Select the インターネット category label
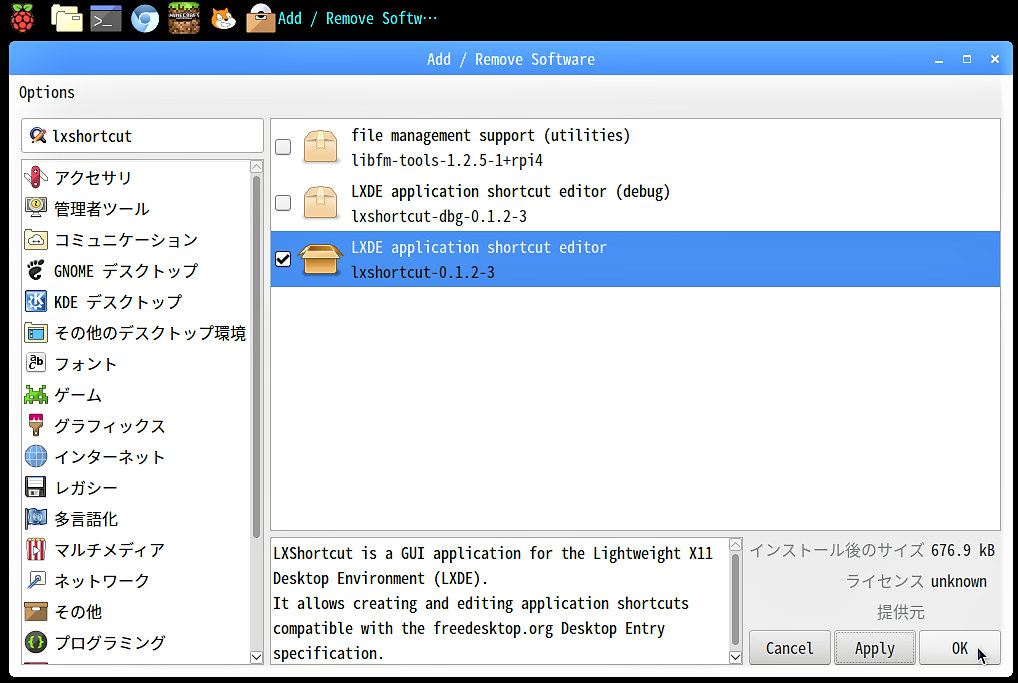1018x683 pixels. point(110,457)
